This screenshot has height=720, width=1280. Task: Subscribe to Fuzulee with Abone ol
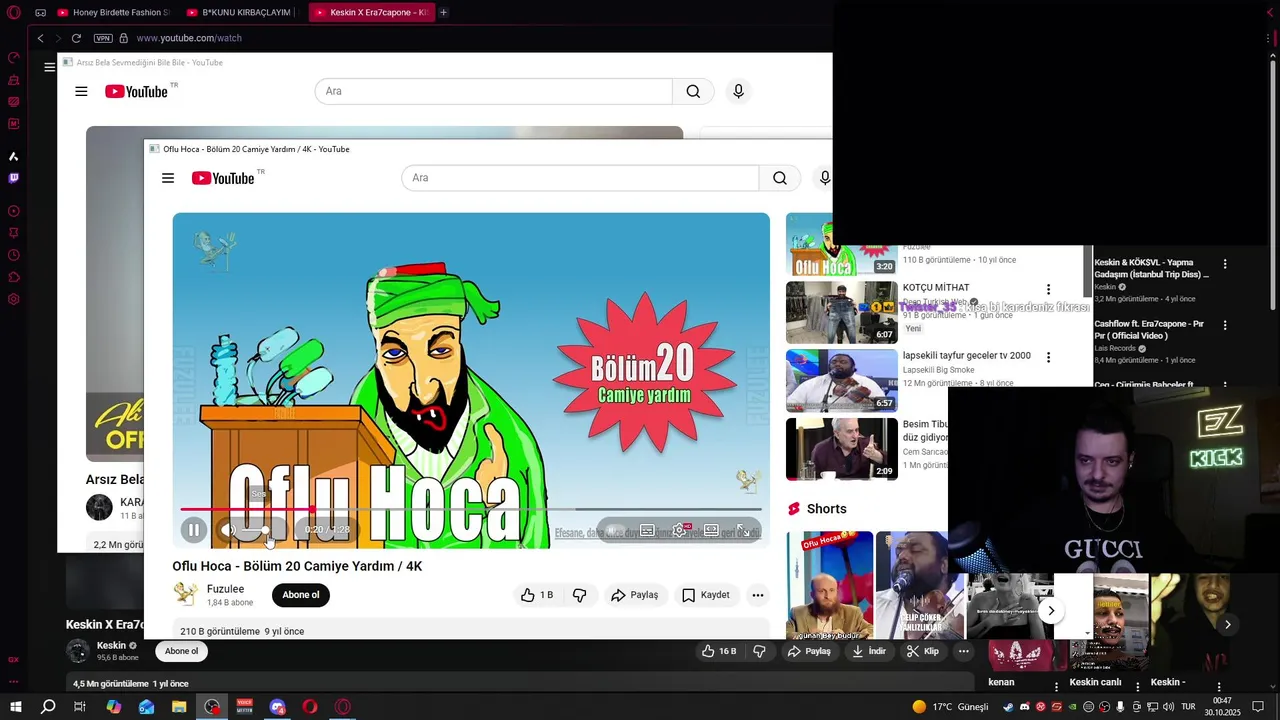coord(301,595)
